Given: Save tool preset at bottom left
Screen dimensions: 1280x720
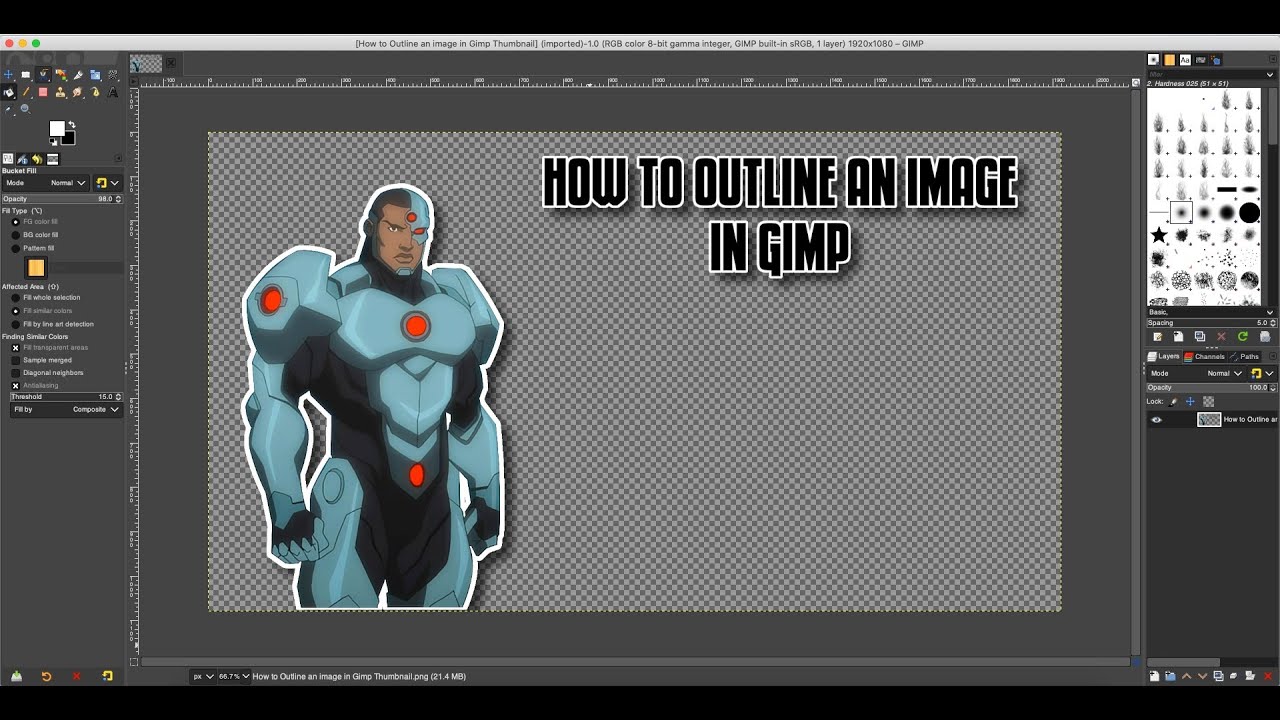Looking at the screenshot, I should pyautogui.click(x=16, y=676).
